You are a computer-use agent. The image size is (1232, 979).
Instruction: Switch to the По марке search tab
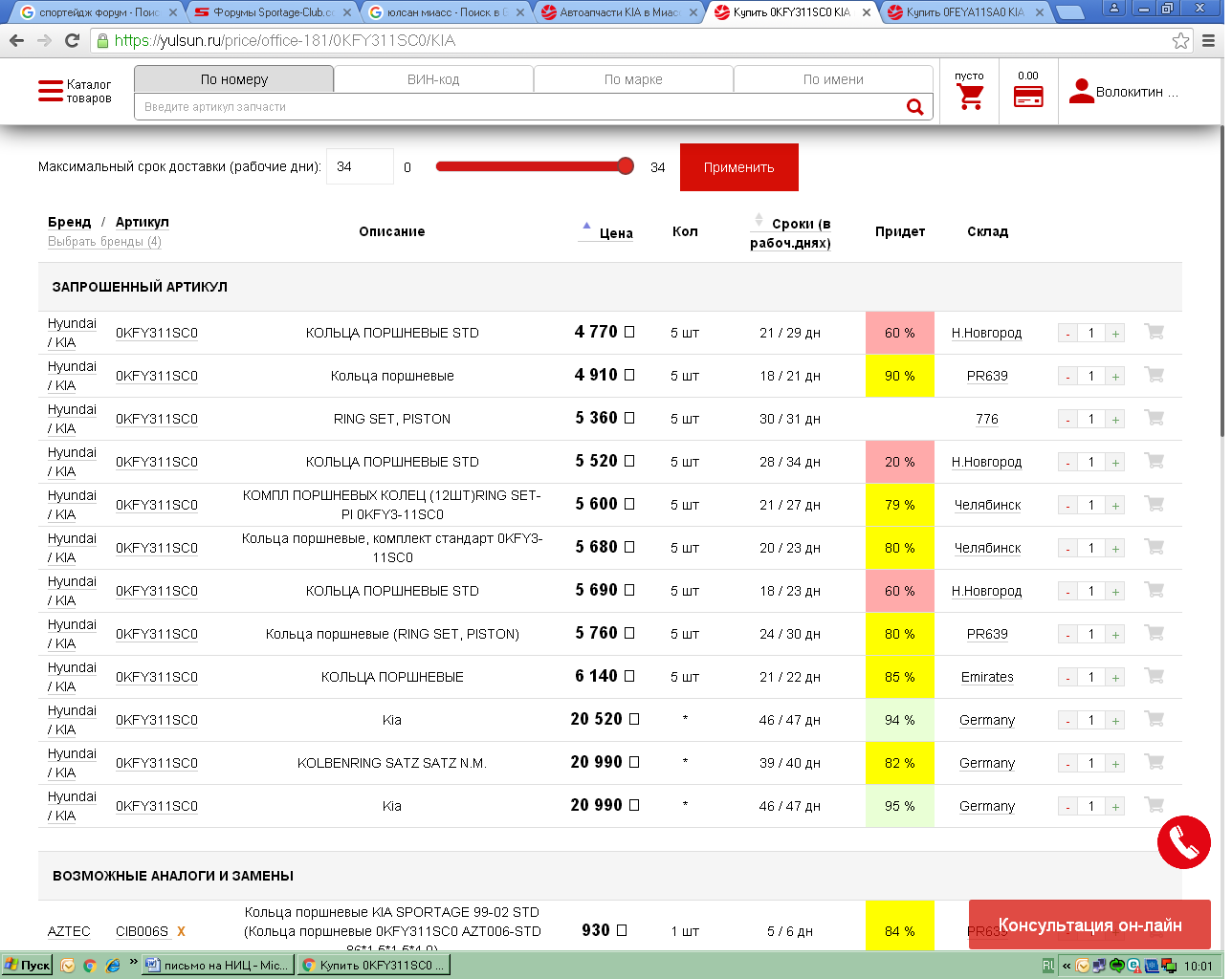(633, 79)
